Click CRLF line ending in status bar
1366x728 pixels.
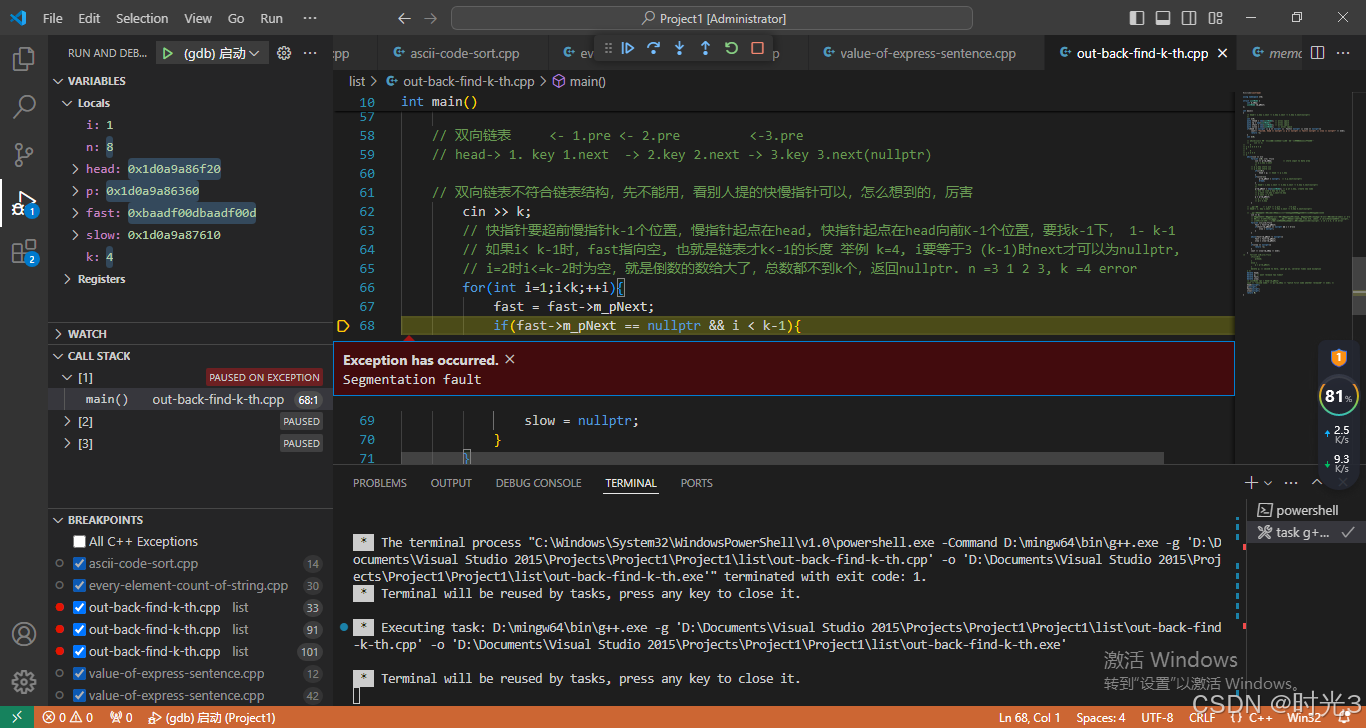pyautogui.click(x=1202, y=718)
